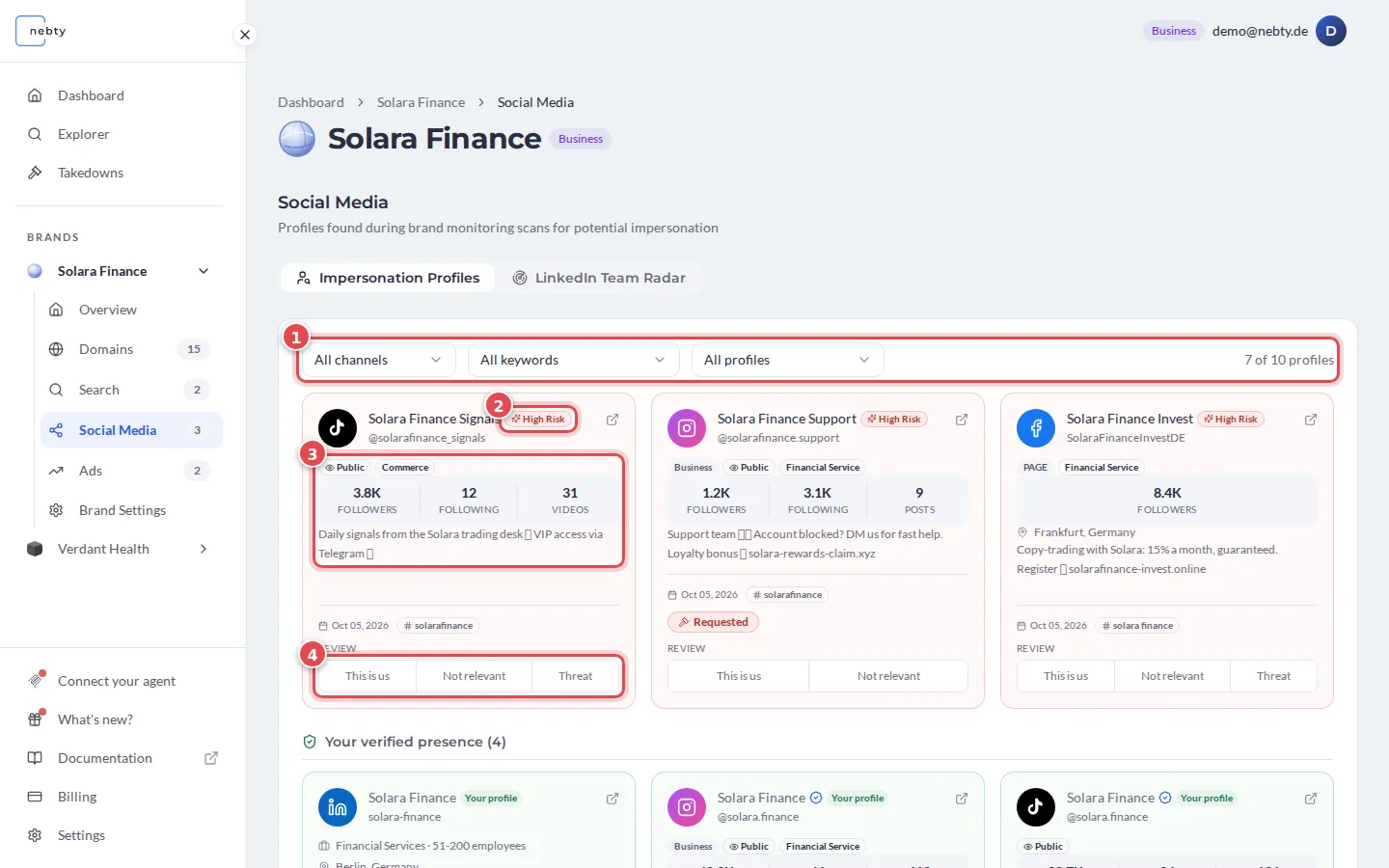1389x868 pixels.
Task: Open Brand Settings in the sidebar
Action: tap(131, 510)
